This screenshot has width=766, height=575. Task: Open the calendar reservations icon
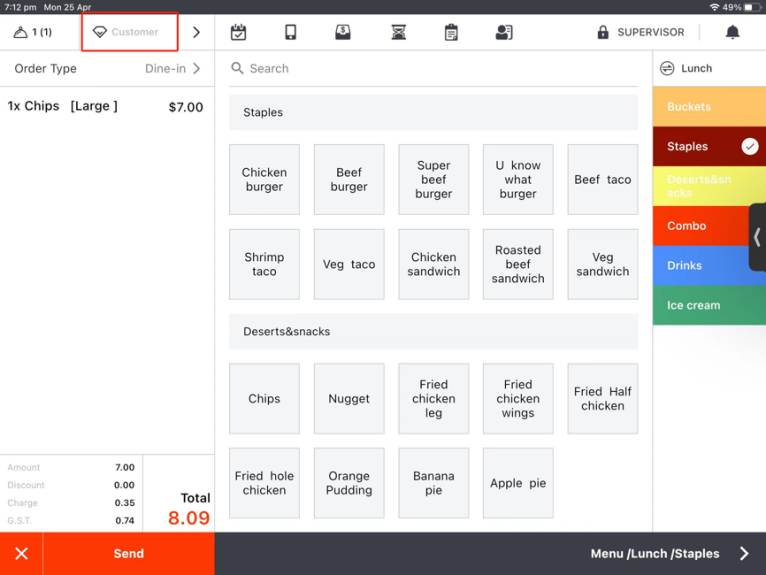(x=238, y=32)
